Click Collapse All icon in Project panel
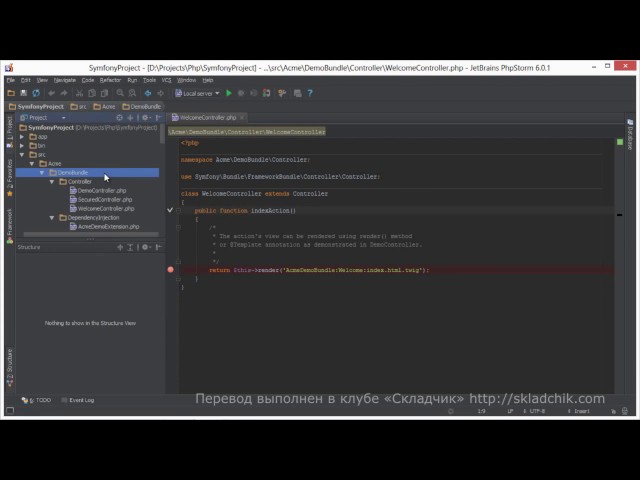The image size is (640, 480). [x=130, y=118]
